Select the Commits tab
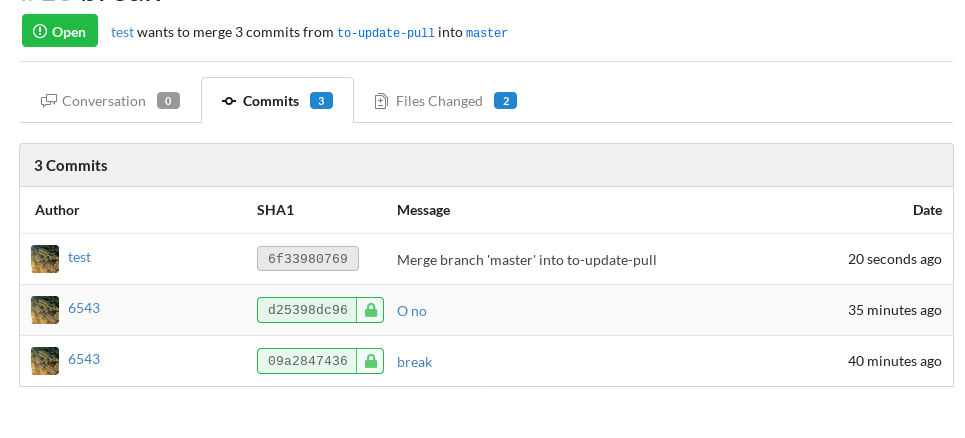The height and width of the screenshot is (438, 965). point(278,100)
